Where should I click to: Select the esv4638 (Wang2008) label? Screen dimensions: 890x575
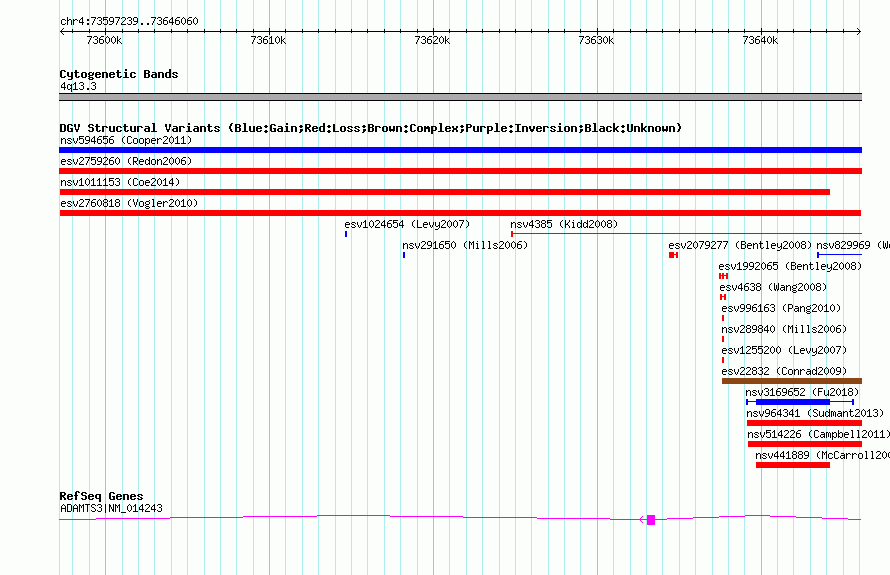773,287
